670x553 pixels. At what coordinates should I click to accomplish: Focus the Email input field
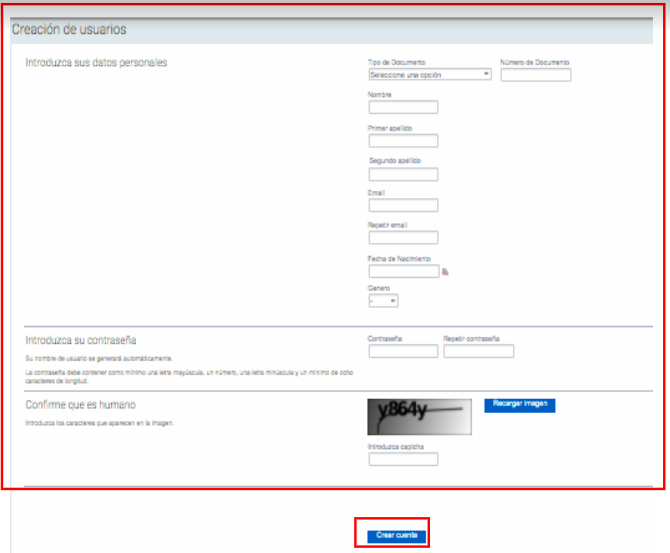point(403,206)
